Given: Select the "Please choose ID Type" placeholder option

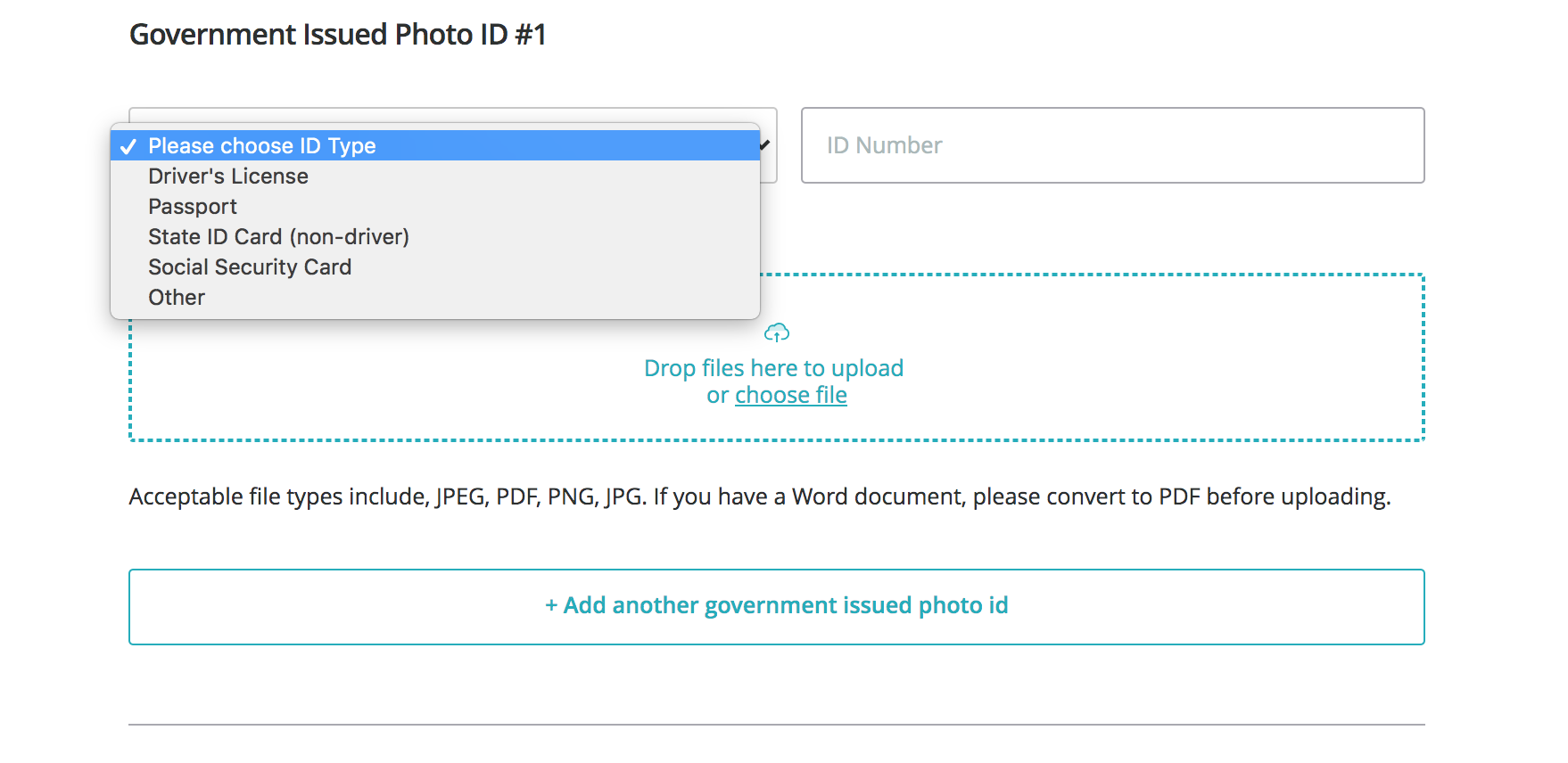Looking at the screenshot, I should pyautogui.click(x=262, y=145).
